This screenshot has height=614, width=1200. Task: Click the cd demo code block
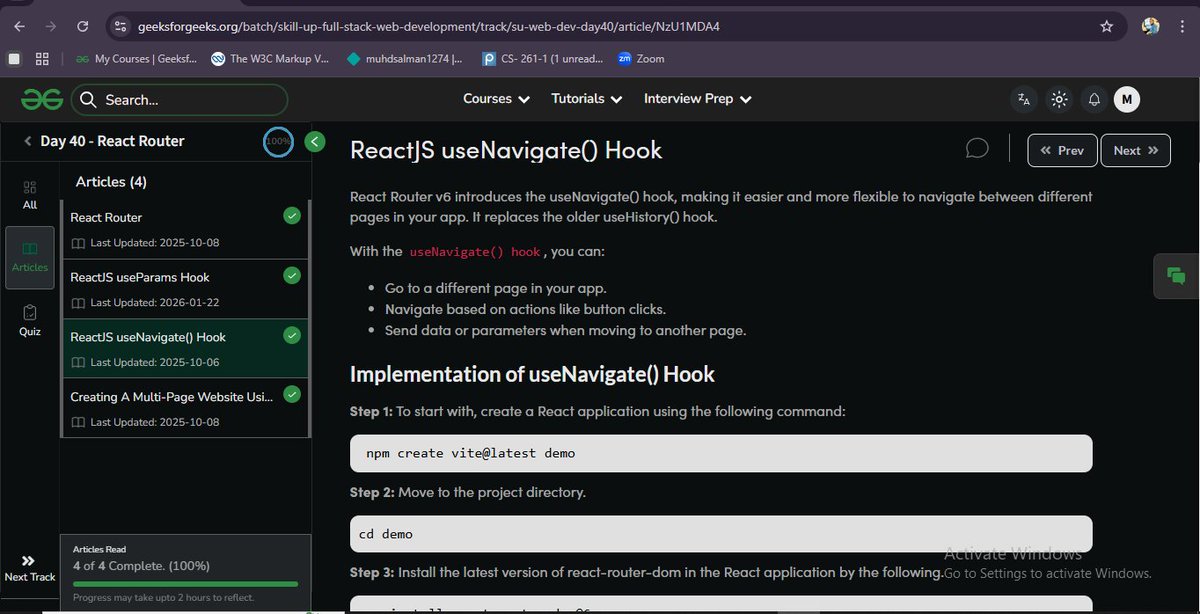pos(720,534)
